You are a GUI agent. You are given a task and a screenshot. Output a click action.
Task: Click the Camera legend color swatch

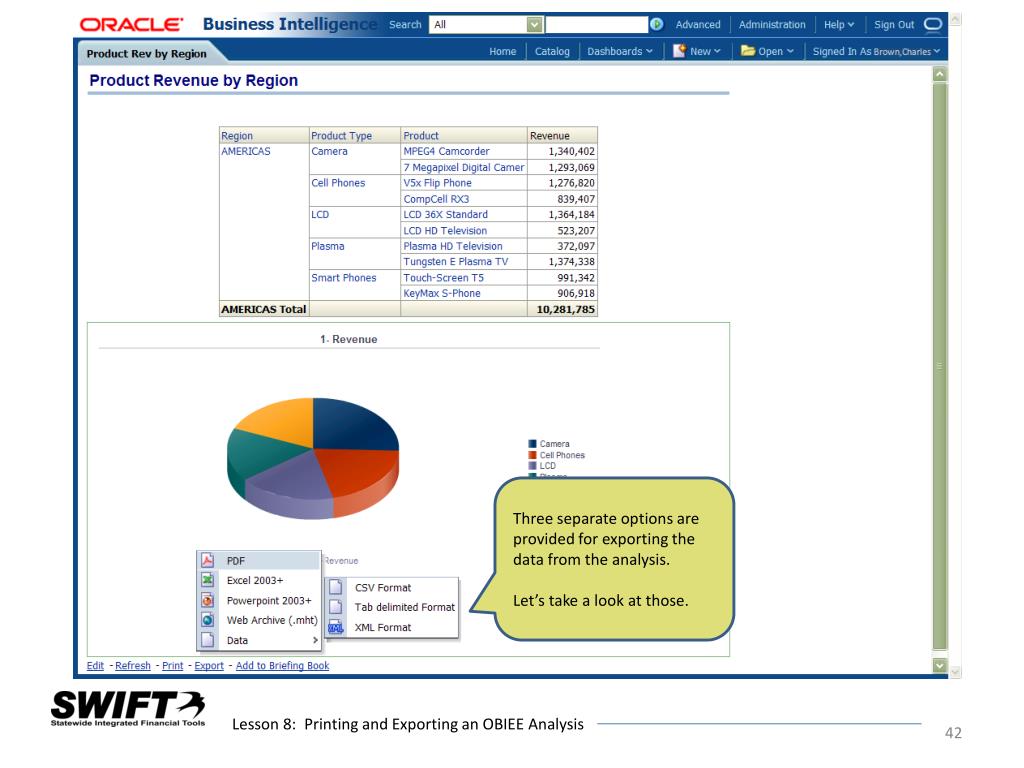tap(532, 443)
